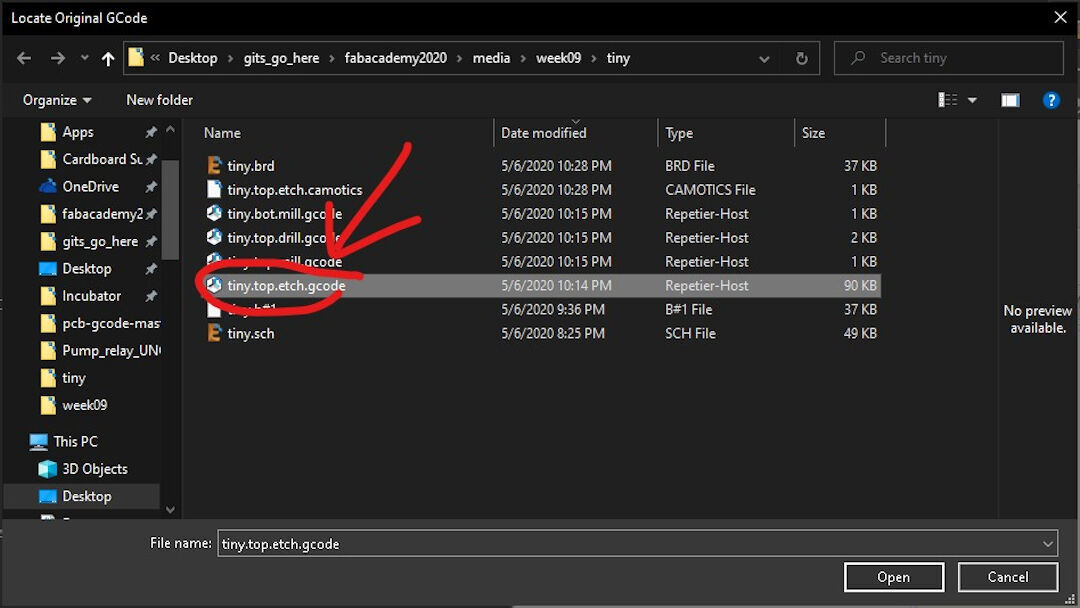This screenshot has height=608, width=1080.
Task: Open the week09 folder in sidebar
Action: pos(84,405)
